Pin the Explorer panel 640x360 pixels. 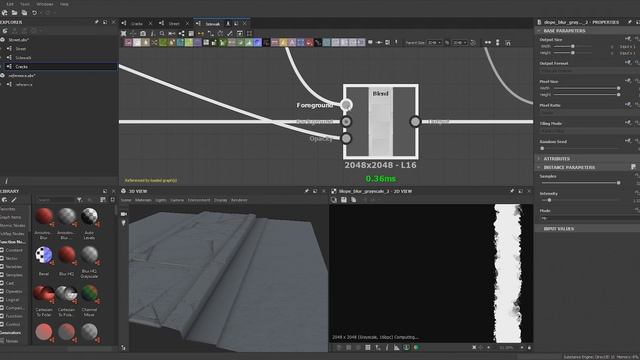[x=96, y=22]
